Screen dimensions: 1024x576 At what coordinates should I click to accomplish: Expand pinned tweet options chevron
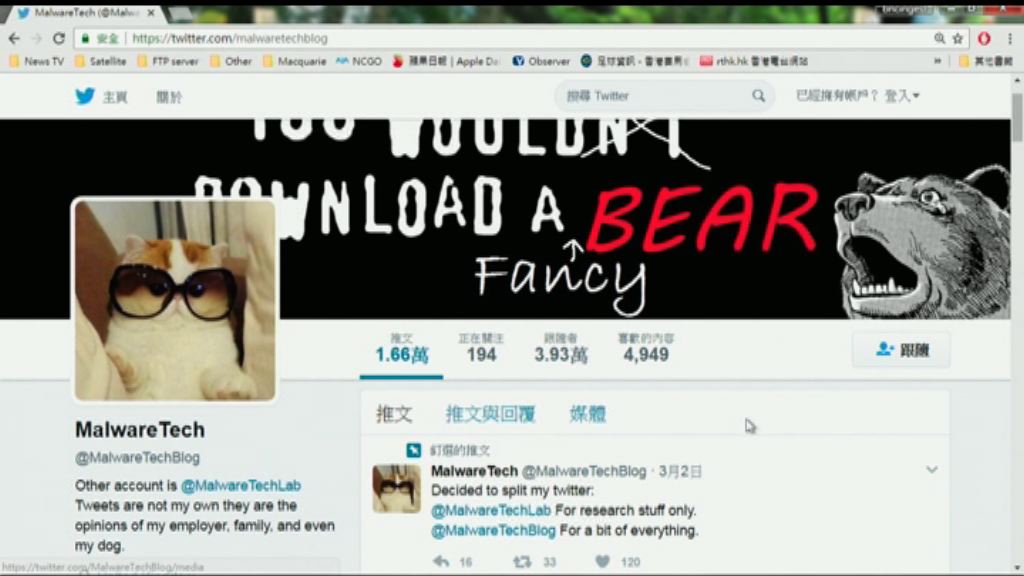[x=931, y=470]
